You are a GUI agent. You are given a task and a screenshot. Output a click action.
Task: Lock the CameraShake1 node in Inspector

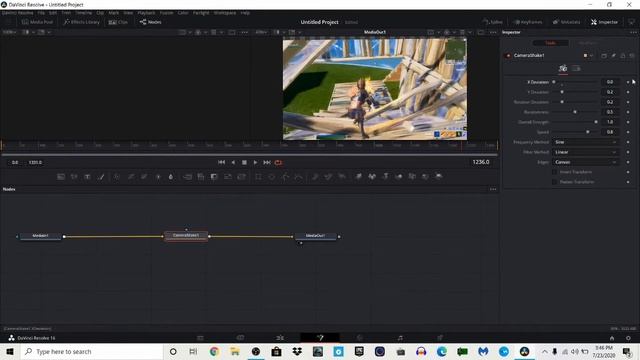click(x=623, y=56)
